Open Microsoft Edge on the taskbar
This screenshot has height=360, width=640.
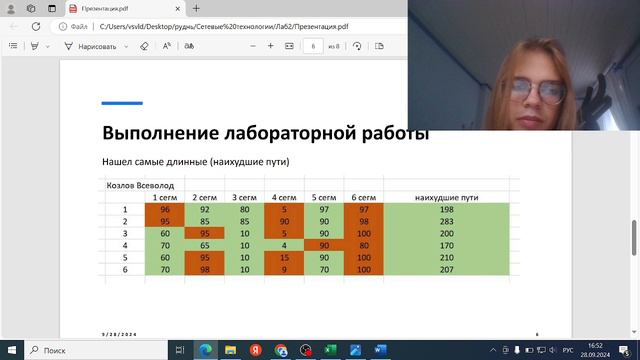click(x=205, y=350)
